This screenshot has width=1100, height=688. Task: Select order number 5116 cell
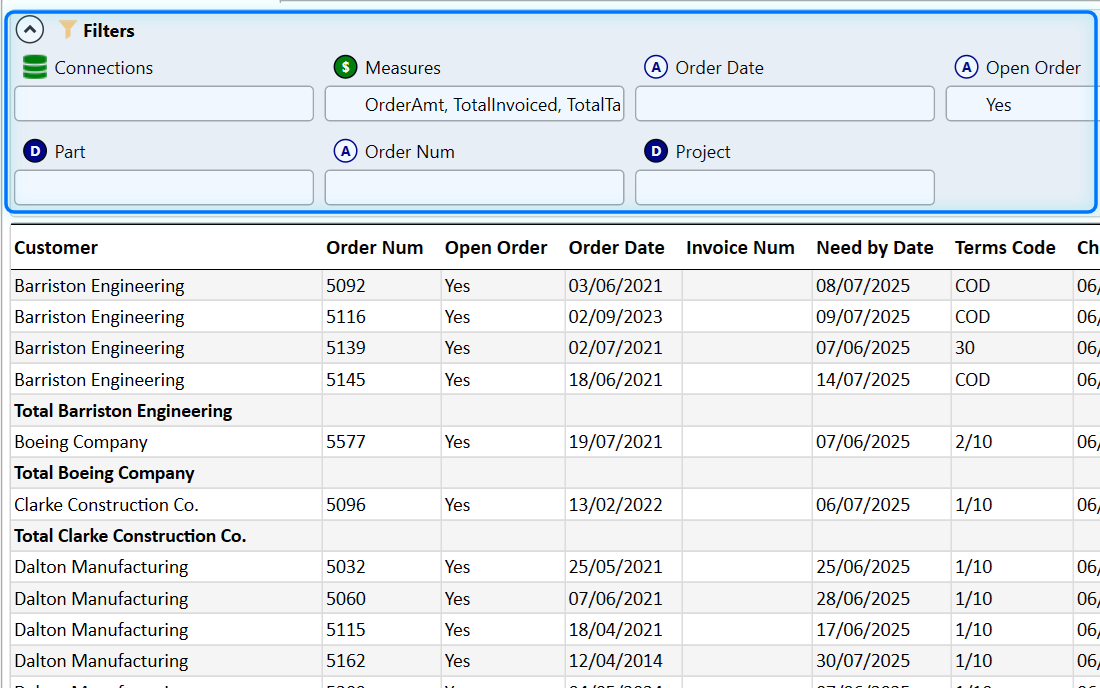[382, 317]
